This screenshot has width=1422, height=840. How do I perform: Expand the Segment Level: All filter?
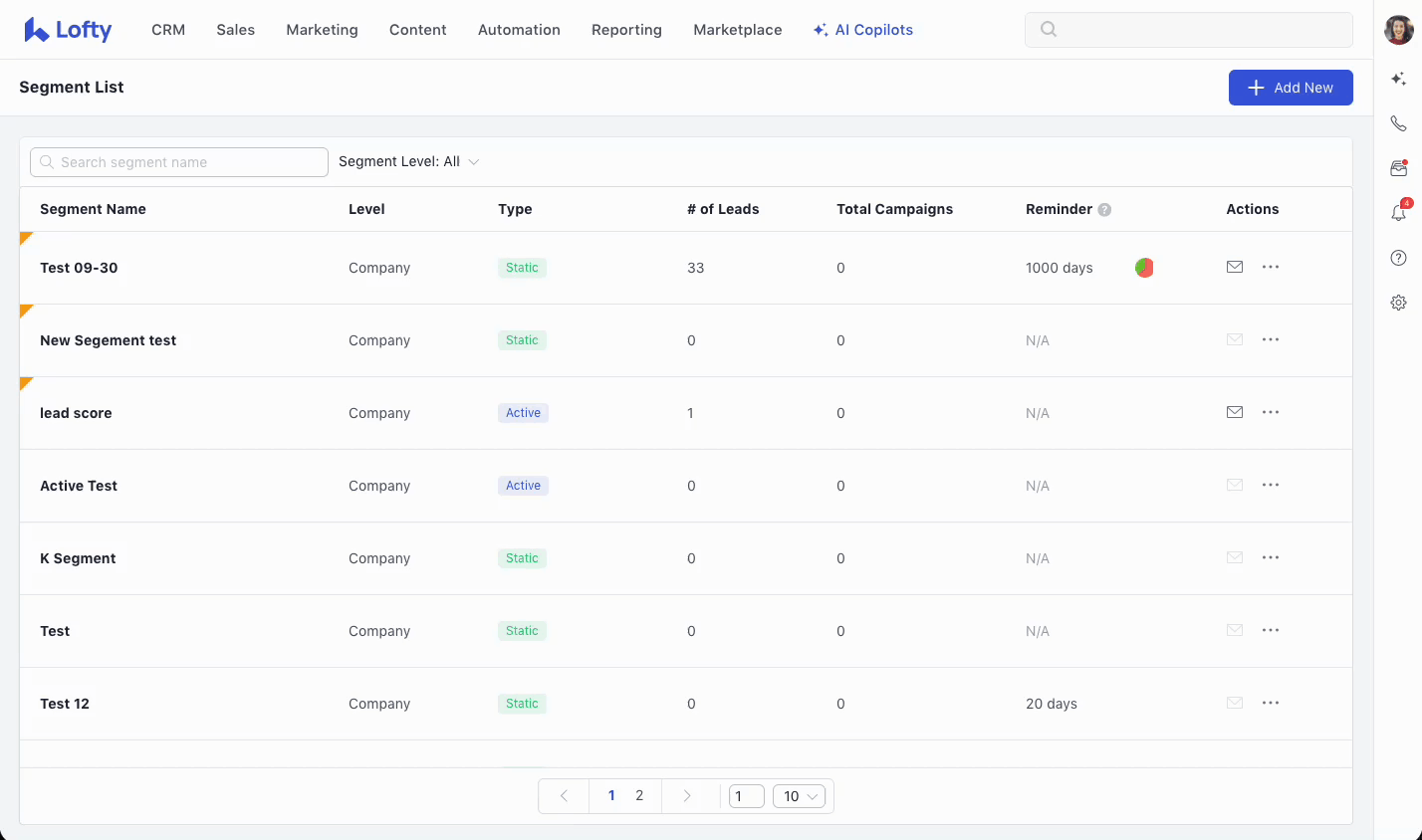tap(409, 162)
